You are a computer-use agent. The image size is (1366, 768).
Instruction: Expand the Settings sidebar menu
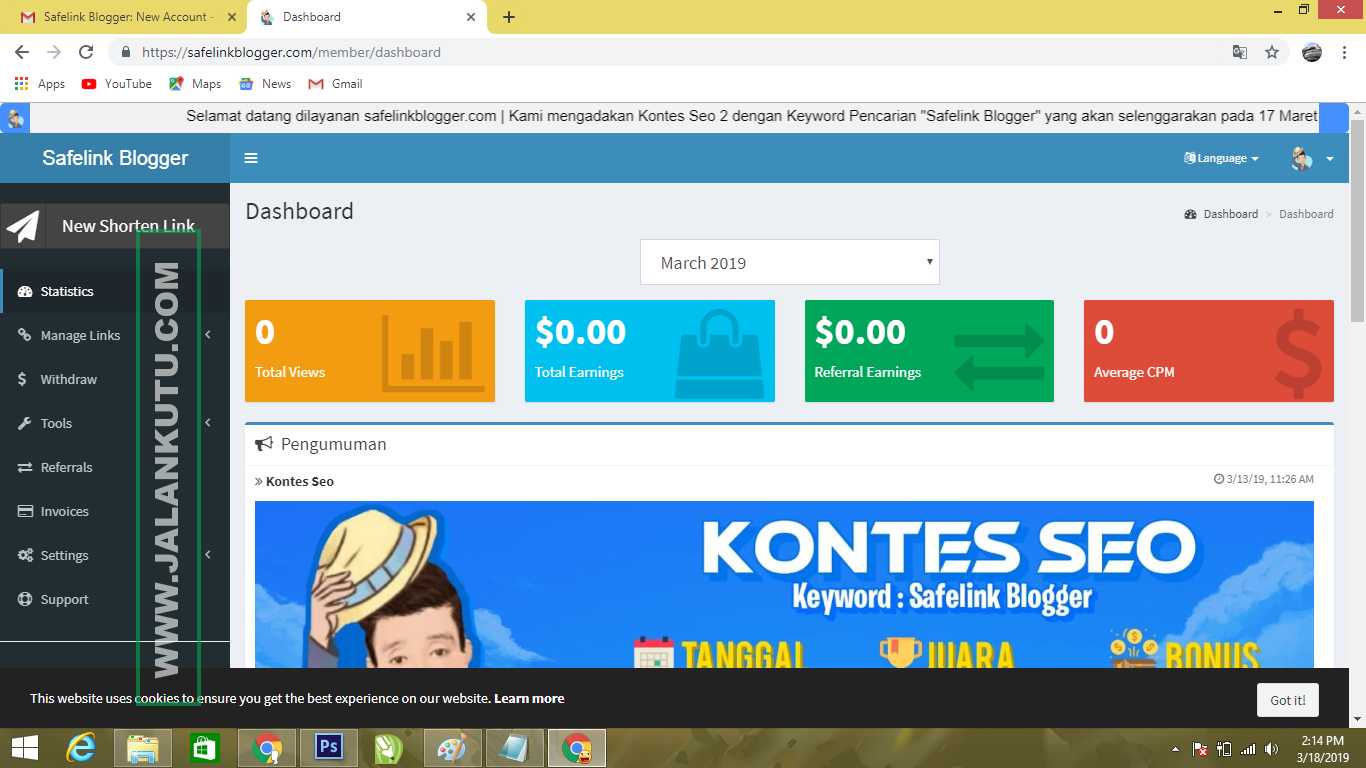tap(115, 555)
